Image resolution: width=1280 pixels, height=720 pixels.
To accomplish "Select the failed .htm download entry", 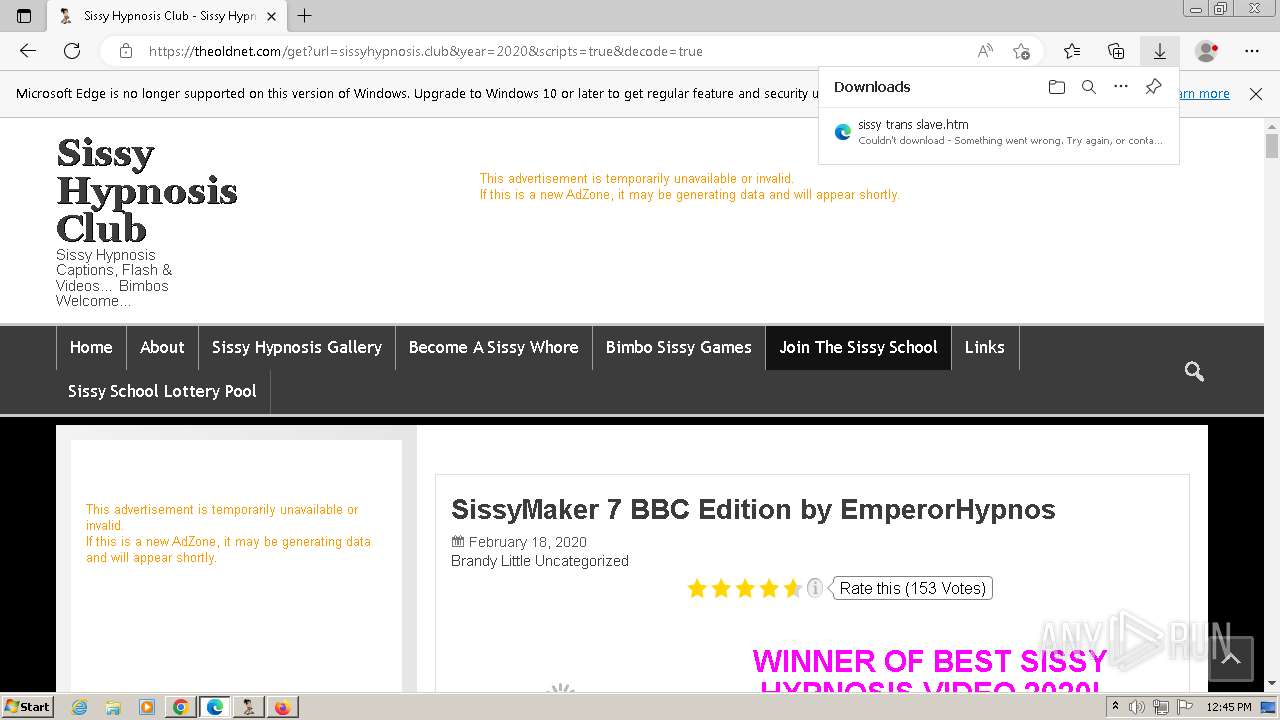I will click(999, 132).
